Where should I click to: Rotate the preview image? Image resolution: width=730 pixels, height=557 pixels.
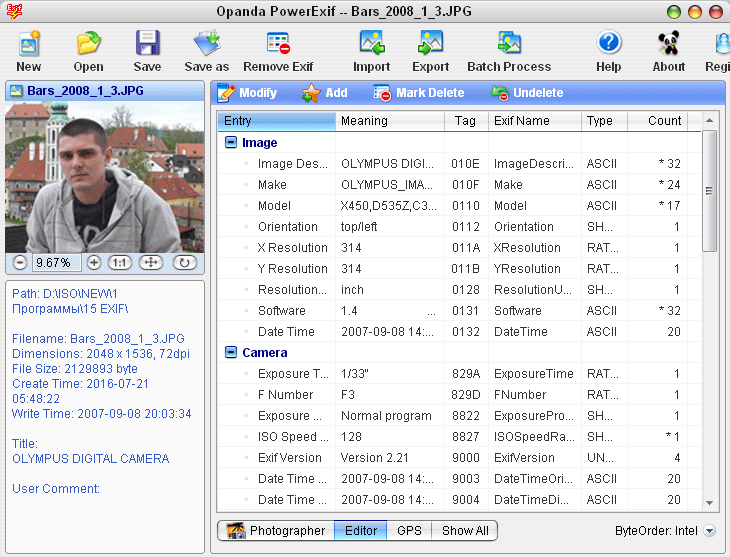pos(185,263)
